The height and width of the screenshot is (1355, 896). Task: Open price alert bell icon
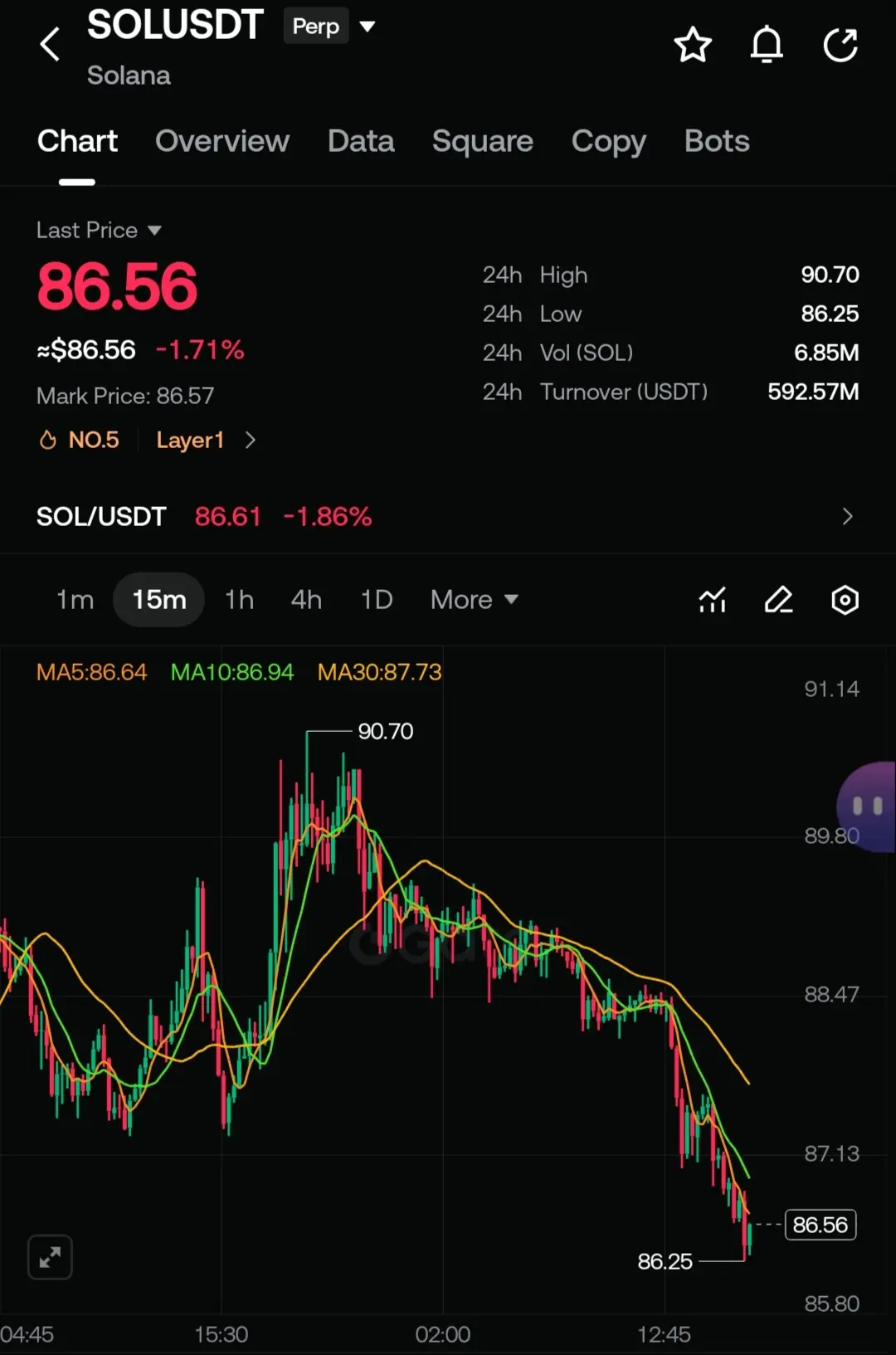click(767, 45)
